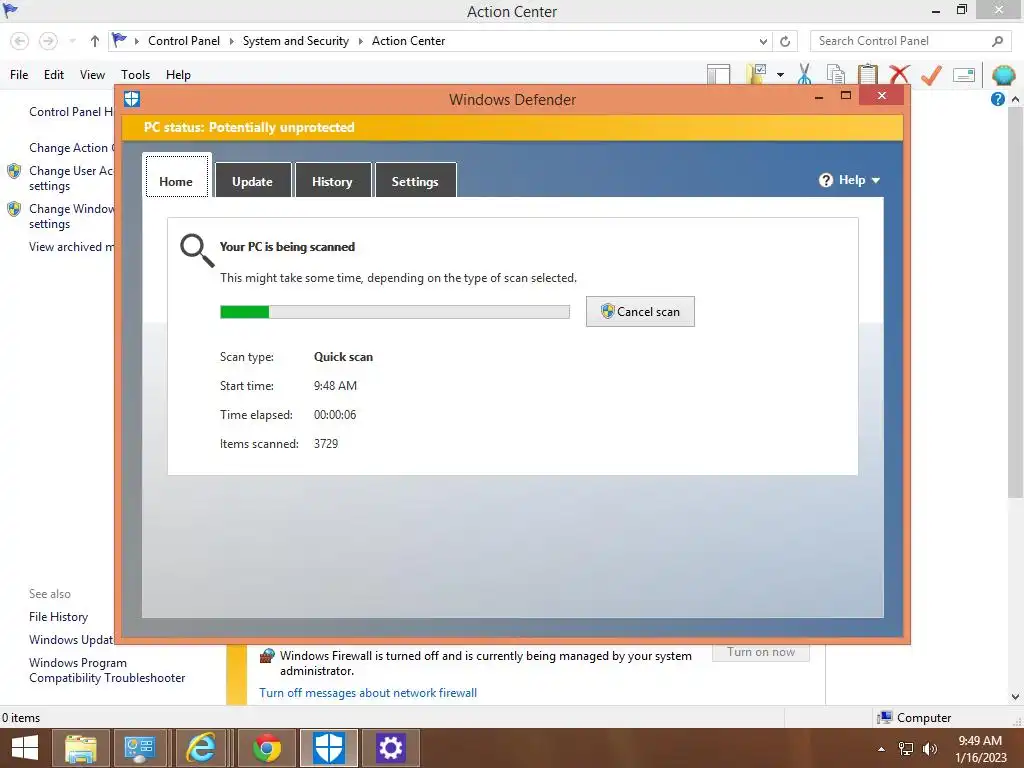Click System and Security breadcrumb

coord(296,41)
